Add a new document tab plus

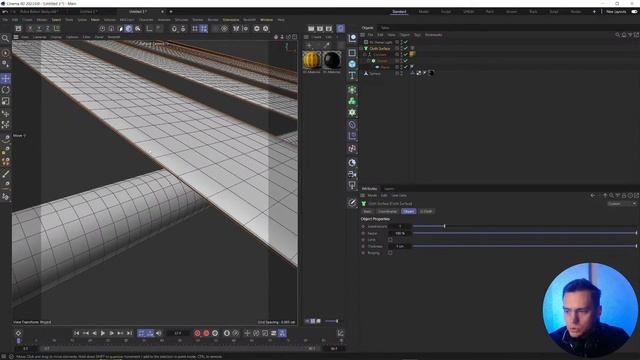point(171,12)
